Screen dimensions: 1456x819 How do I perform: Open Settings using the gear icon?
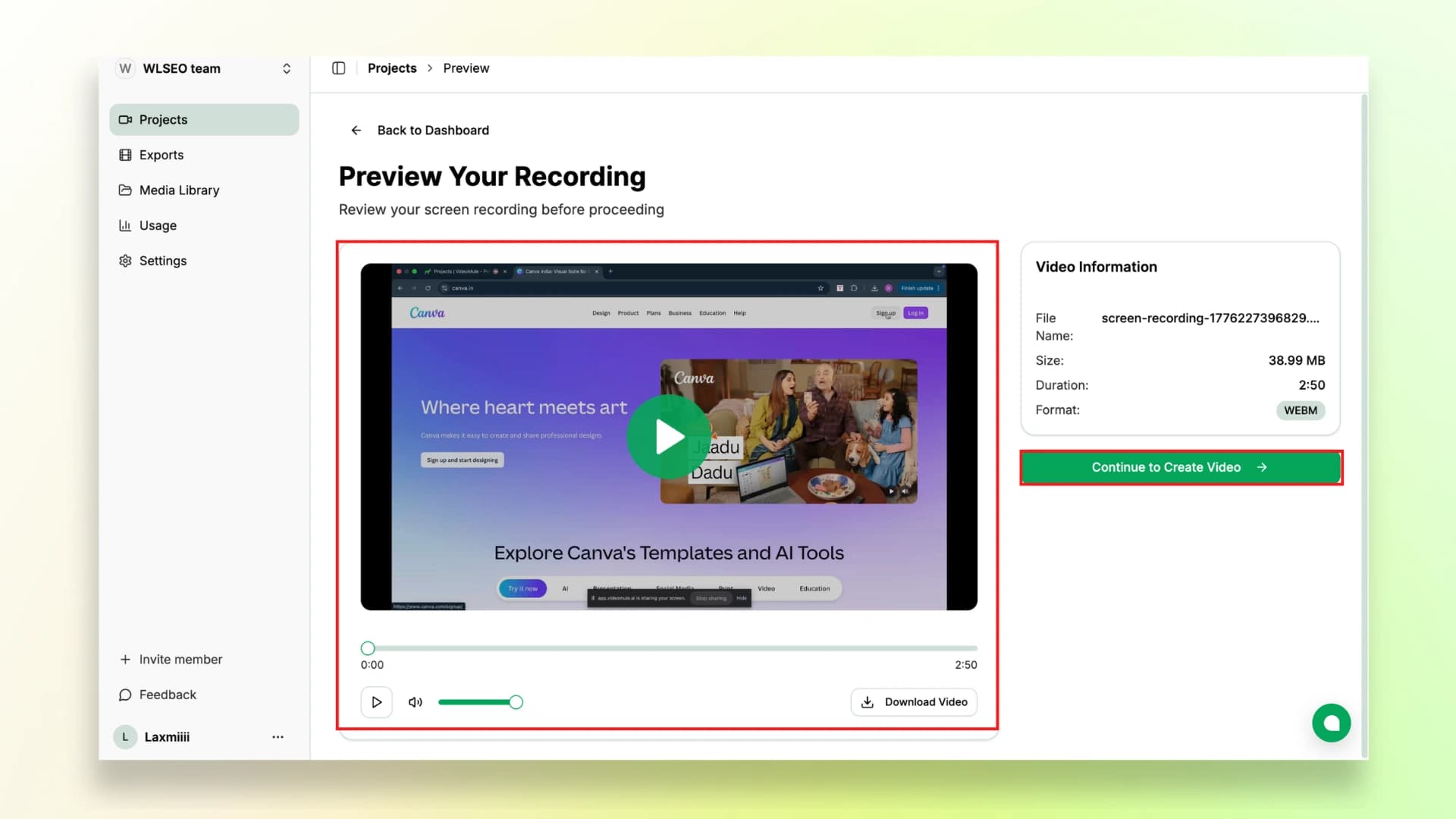tap(125, 260)
